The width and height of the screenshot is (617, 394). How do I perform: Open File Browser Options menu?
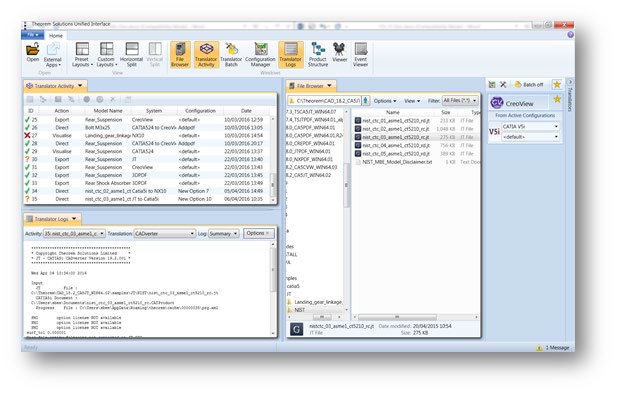point(385,101)
